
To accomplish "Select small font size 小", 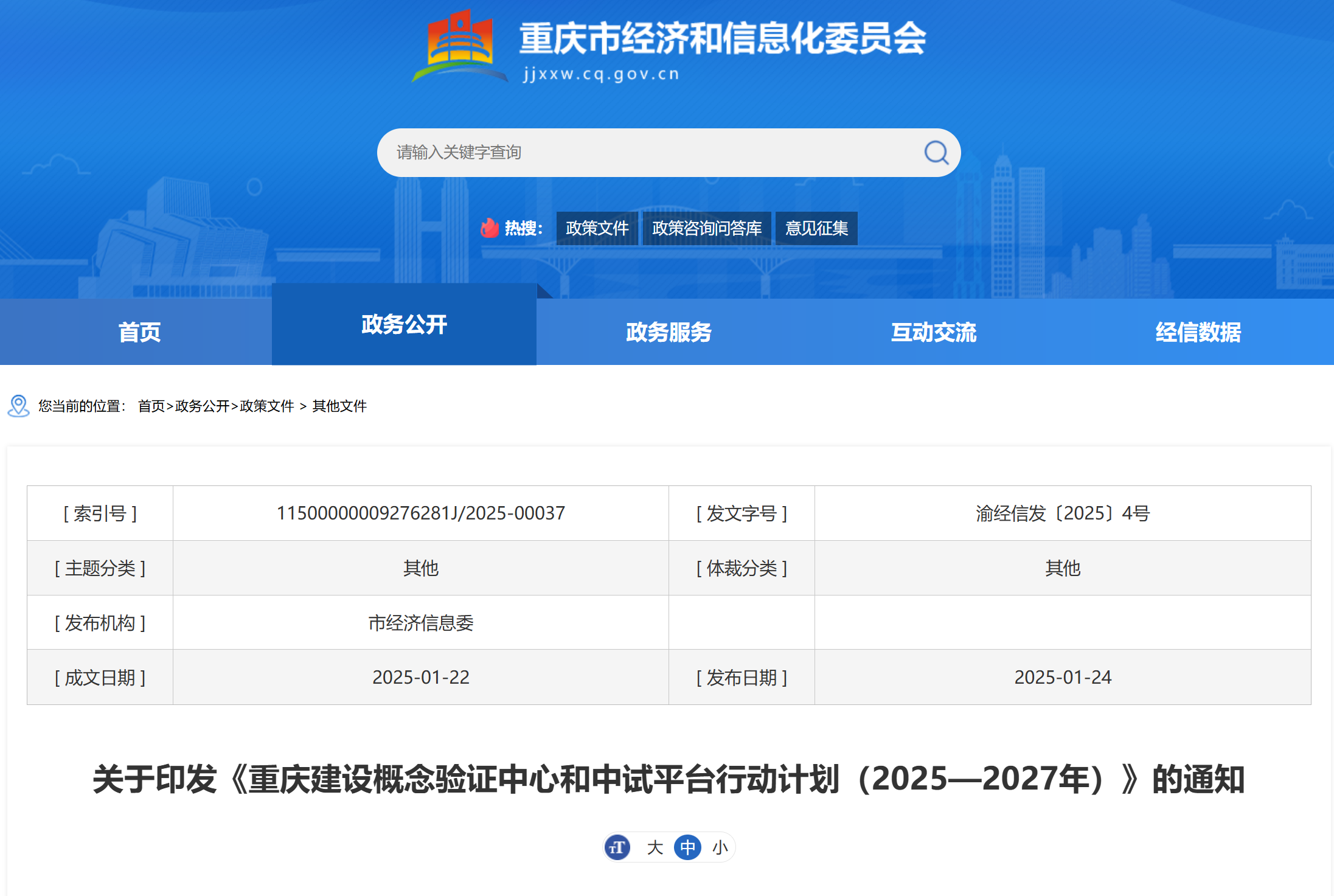I will (720, 847).
